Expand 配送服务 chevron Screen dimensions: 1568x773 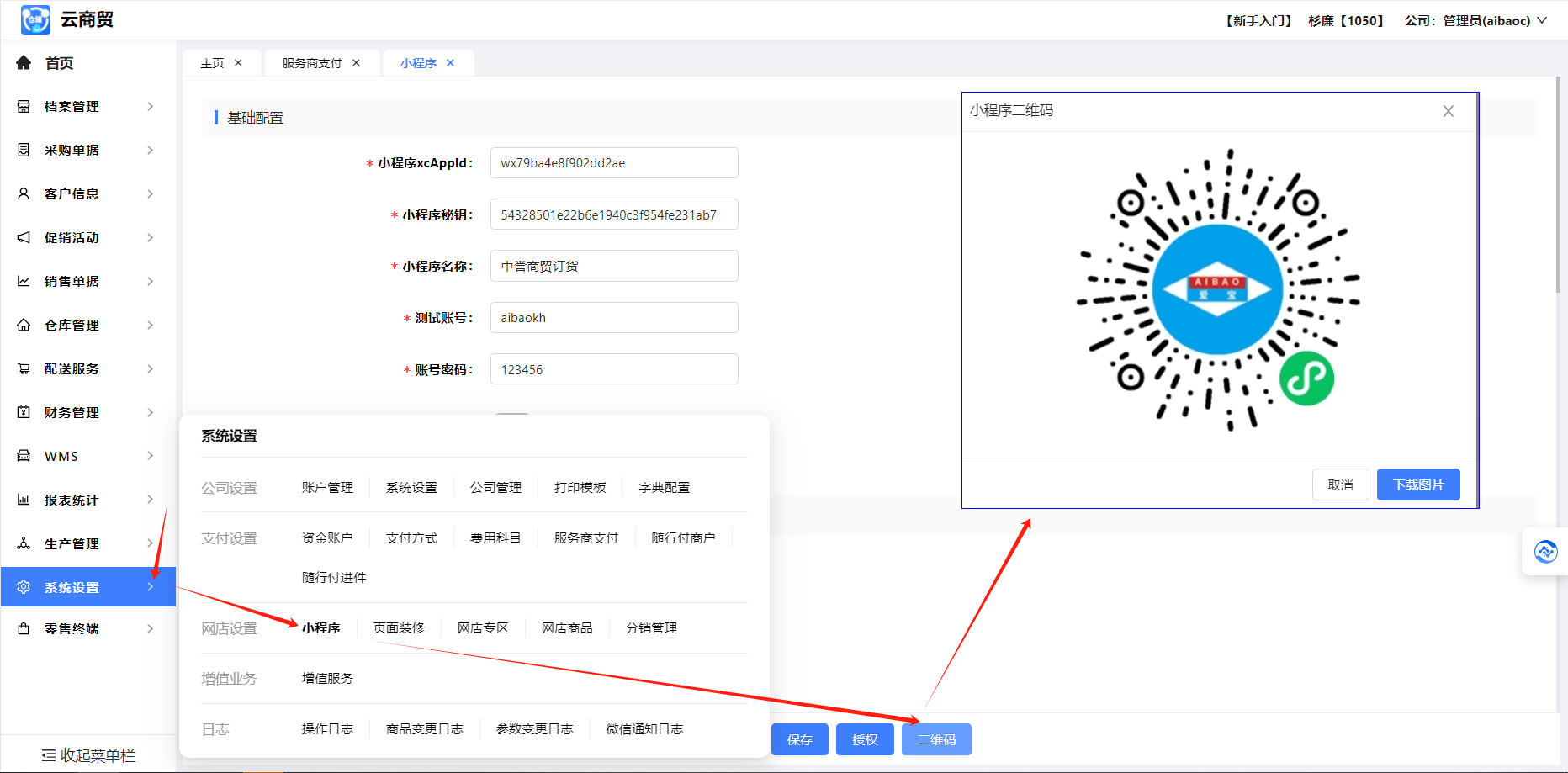pos(151,368)
